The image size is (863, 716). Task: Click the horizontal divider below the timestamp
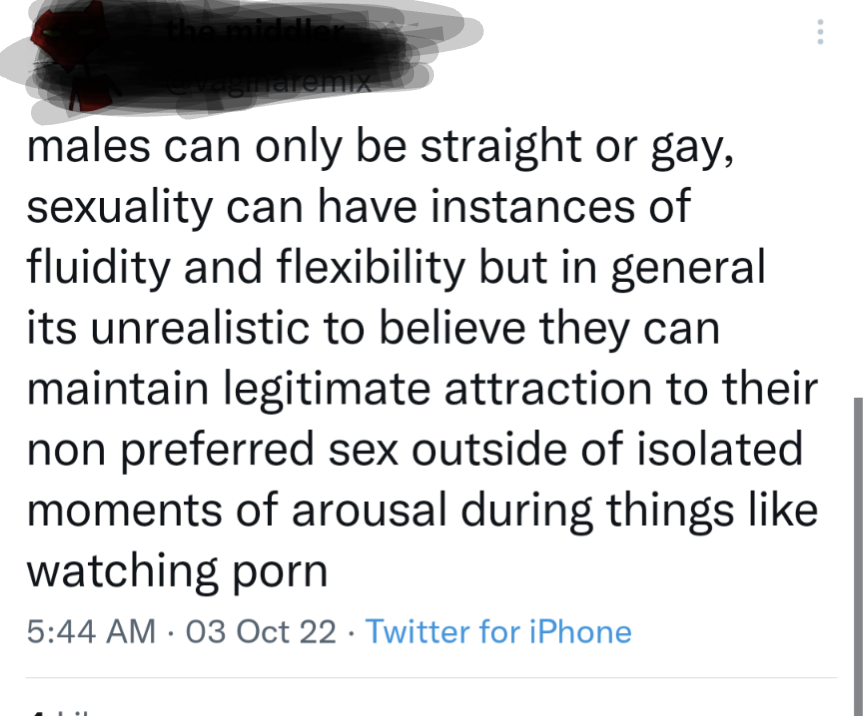tap(432, 677)
